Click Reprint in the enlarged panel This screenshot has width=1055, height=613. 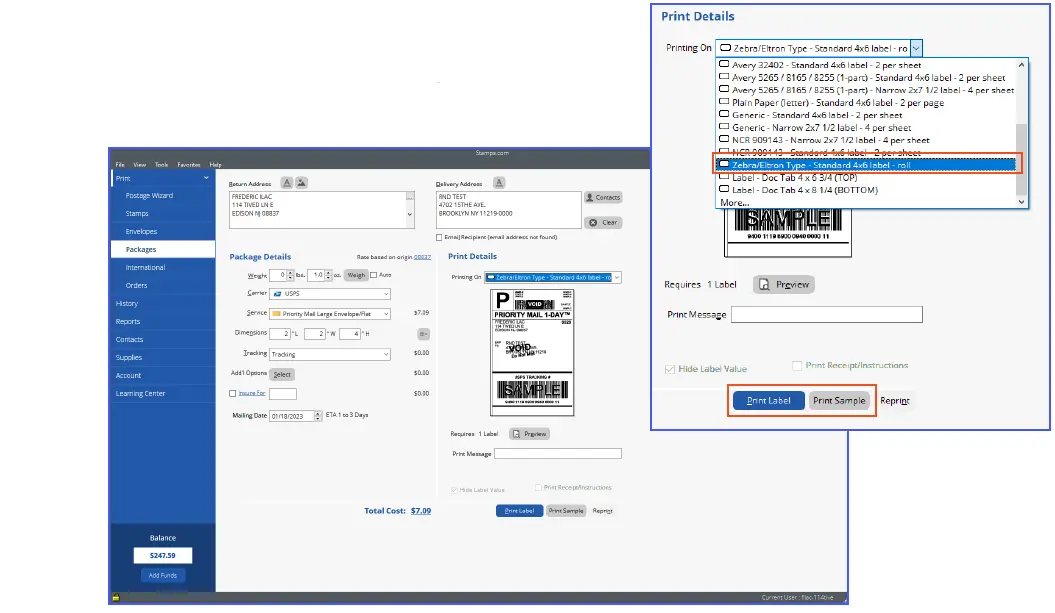click(x=894, y=400)
